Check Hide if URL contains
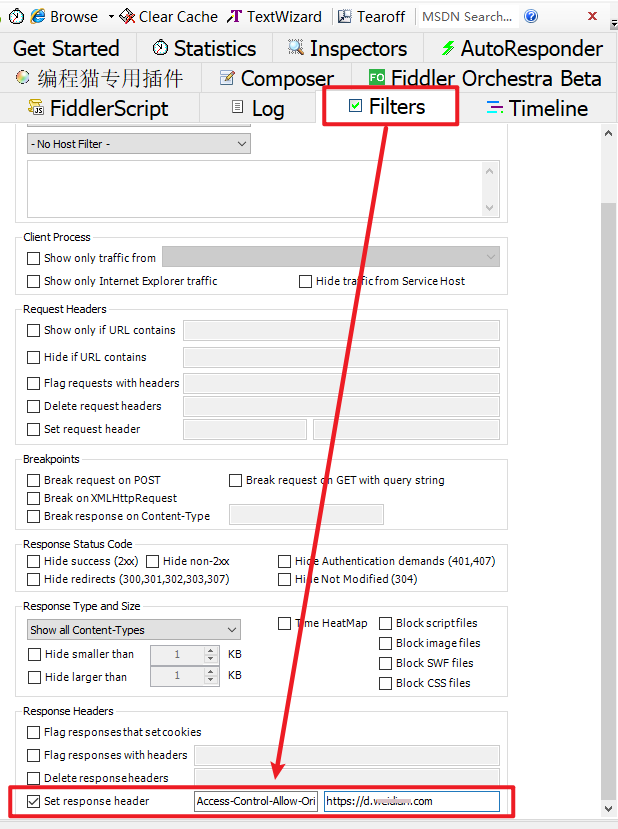Screen dimensions: 618x829 pyautogui.click(x=33, y=357)
